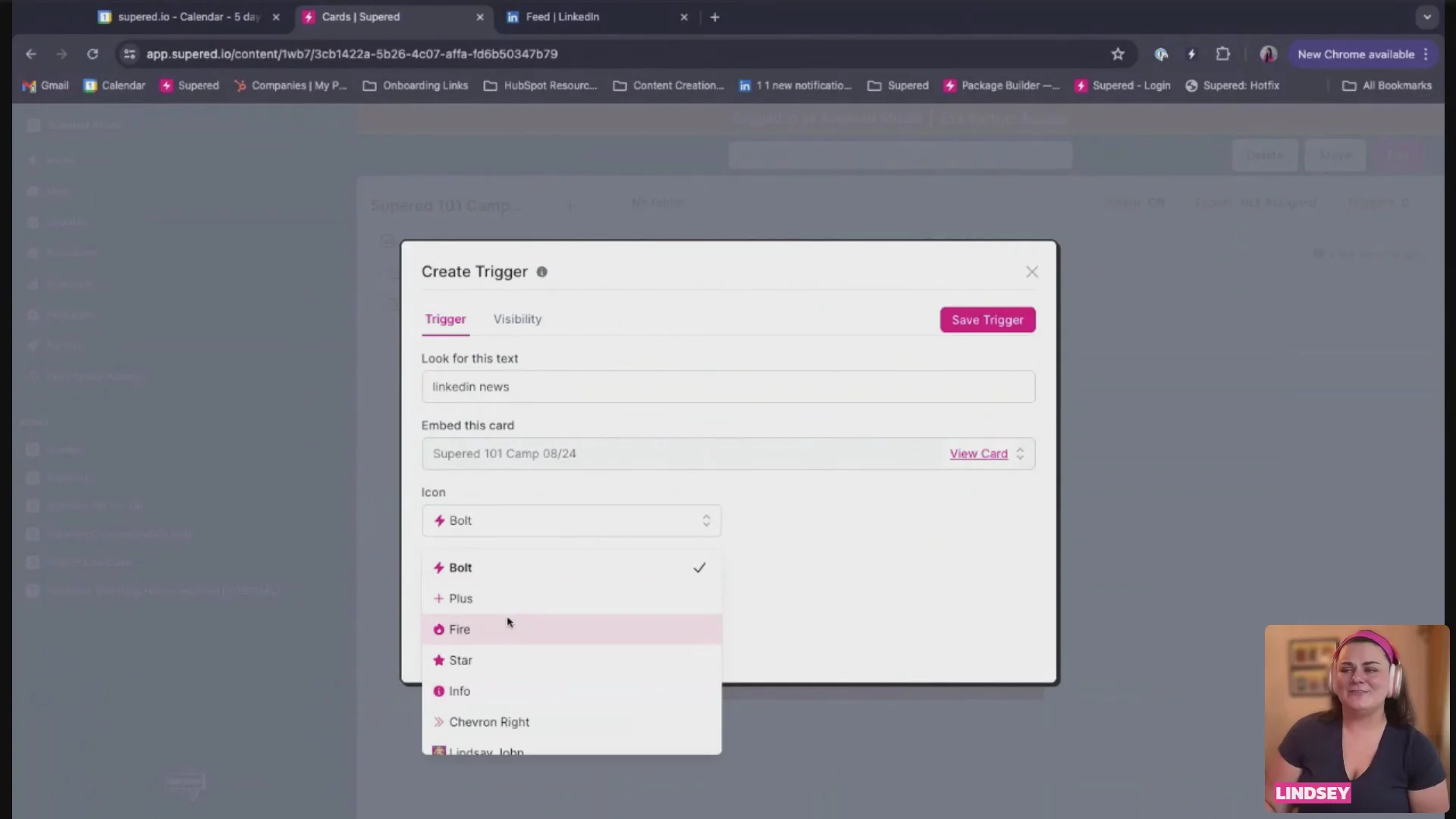Click the Bolt lightning icon in dropdown list
Screen dimensions: 1456x819
tap(438, 567)
